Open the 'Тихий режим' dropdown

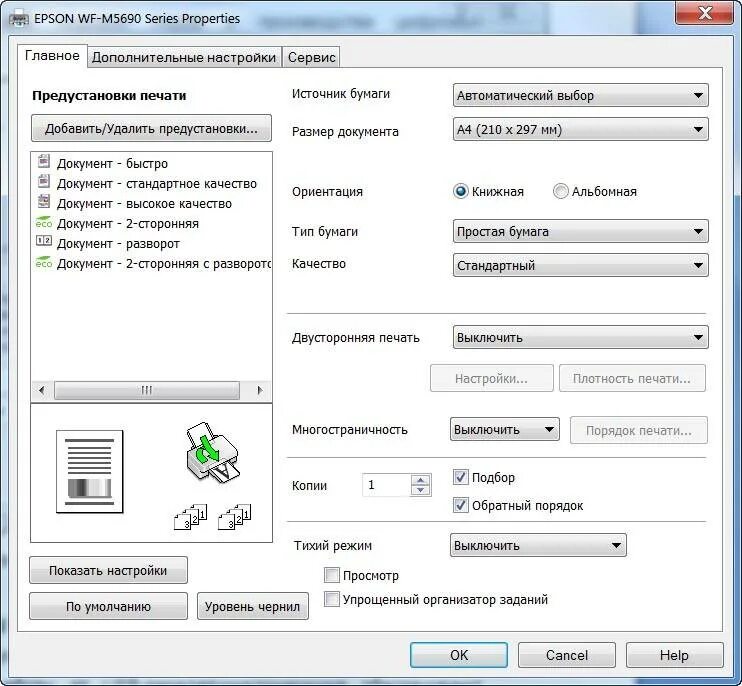(x=538, y=545)
